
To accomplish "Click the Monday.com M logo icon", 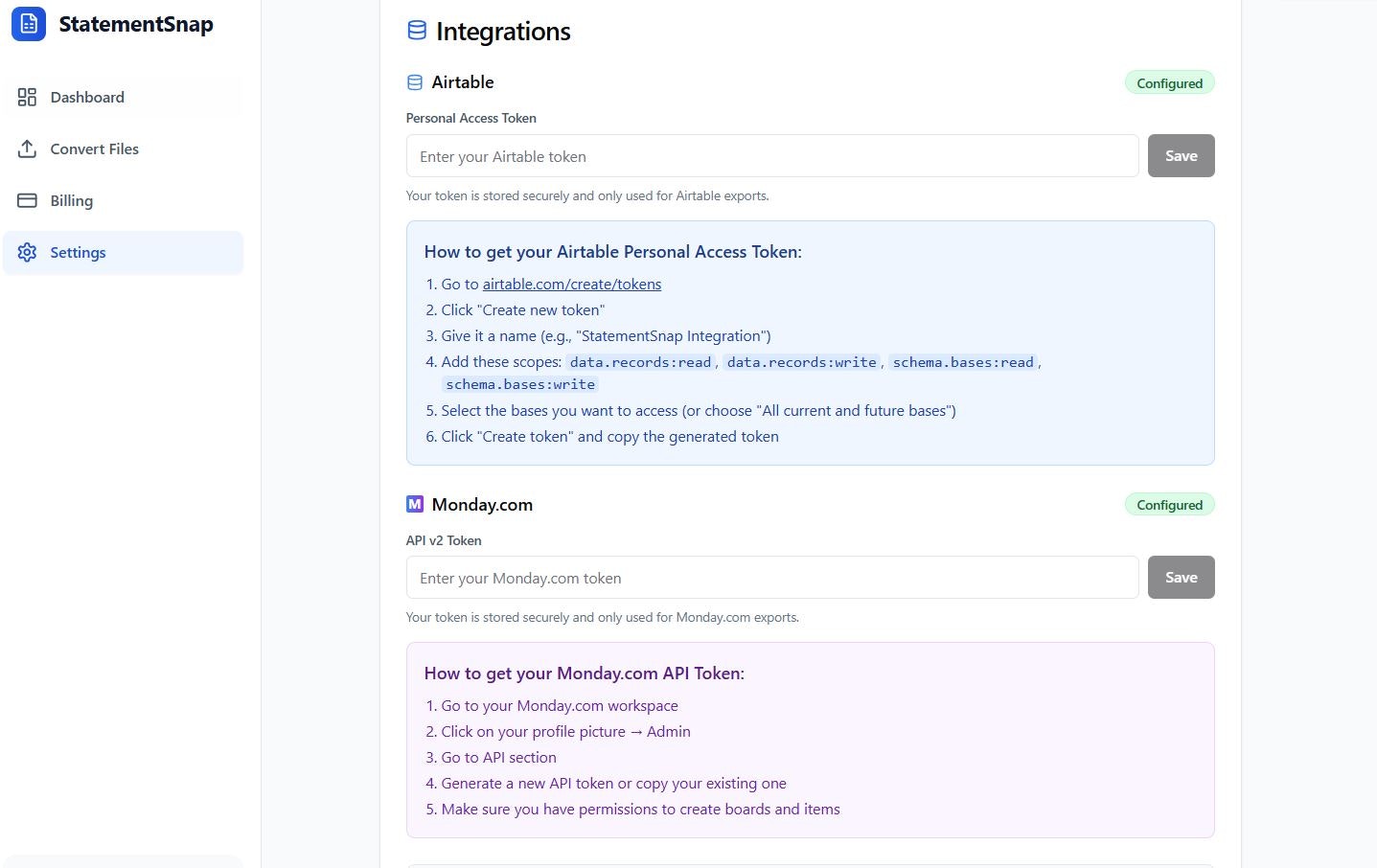I will click(x=415, y=504).
